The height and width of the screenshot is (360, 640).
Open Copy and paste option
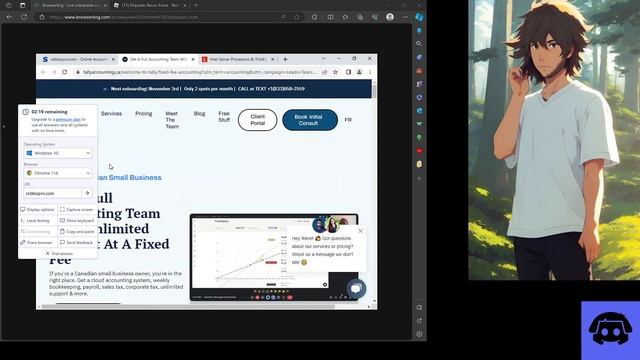(x=77, y=231)
